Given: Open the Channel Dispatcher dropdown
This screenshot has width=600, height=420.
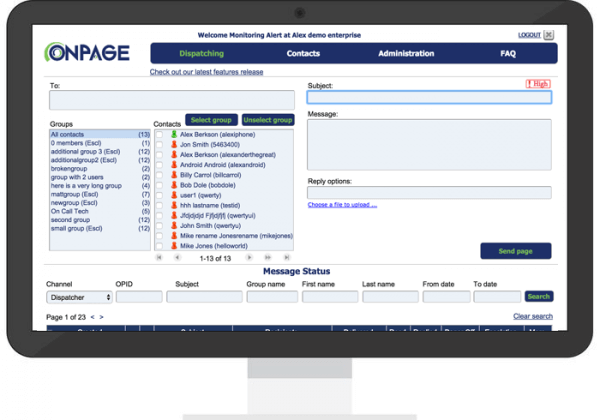Looking at the screenshot, I should [79, 297].
